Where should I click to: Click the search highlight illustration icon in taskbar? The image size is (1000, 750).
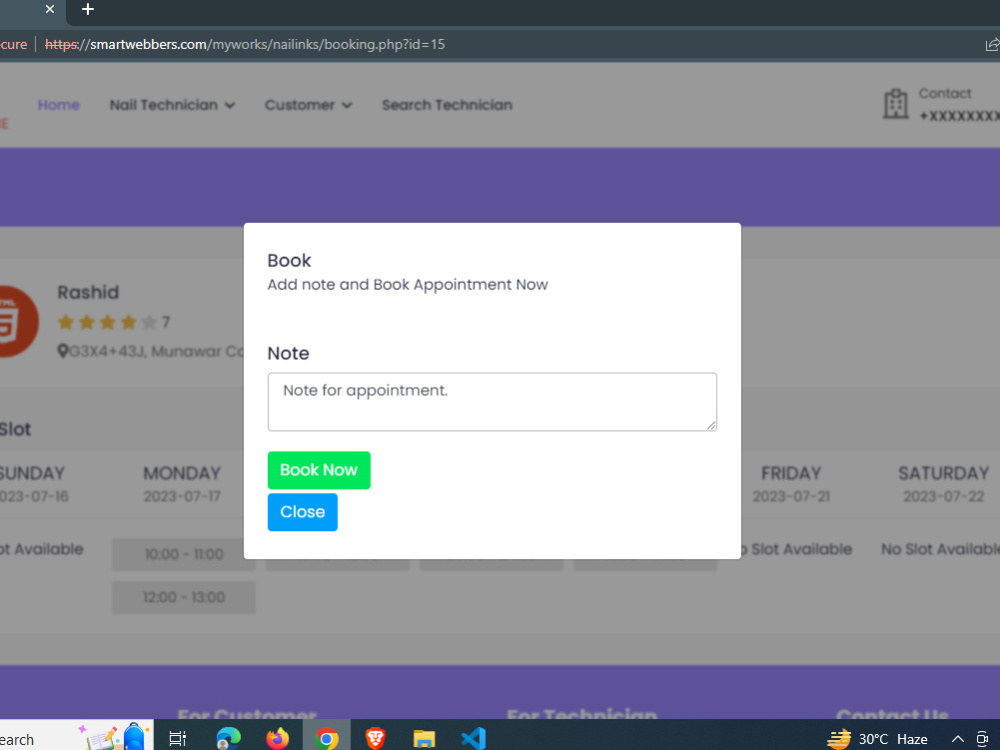click(114, 737)
